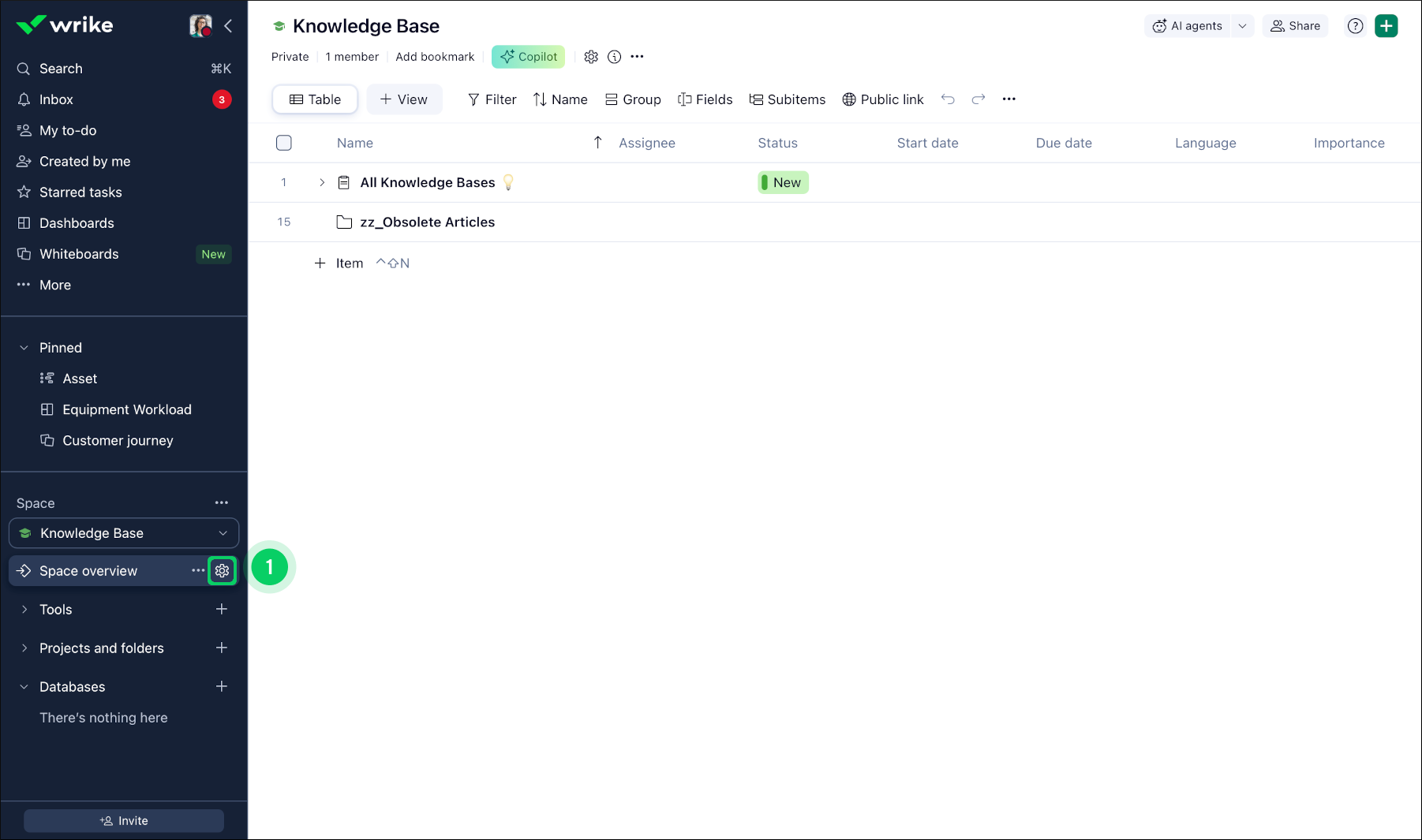Open Public link settings
The width and height of the screenshot is (1422, 840).
click(882, 99)
